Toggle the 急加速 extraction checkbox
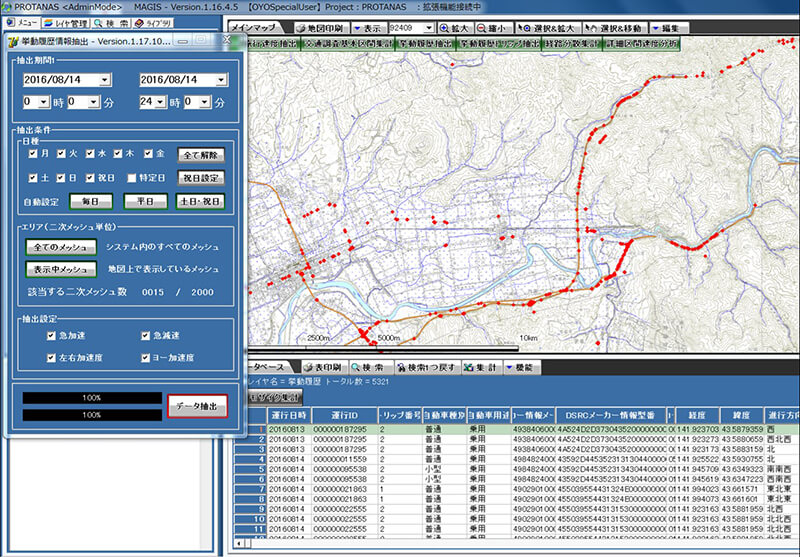Screen dimensions: 800x557 [52, 336]
